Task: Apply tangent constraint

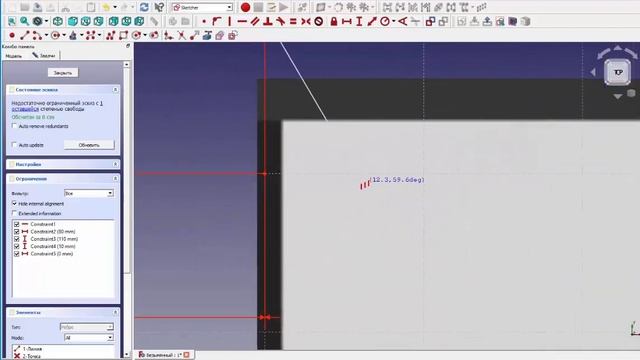Action: point(280,21)
